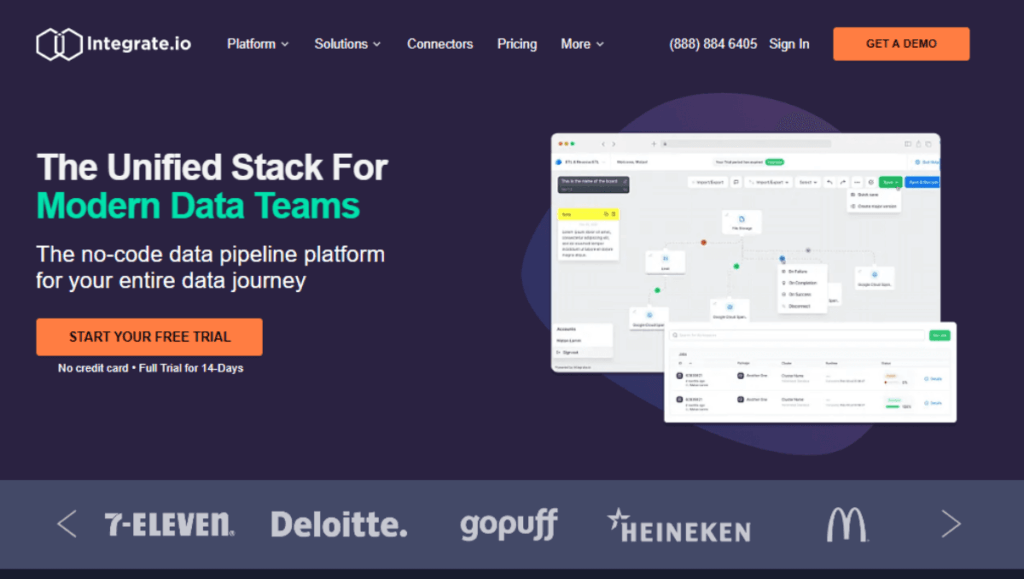Click the Integrate.io logo in the navbar

point(112,43)
